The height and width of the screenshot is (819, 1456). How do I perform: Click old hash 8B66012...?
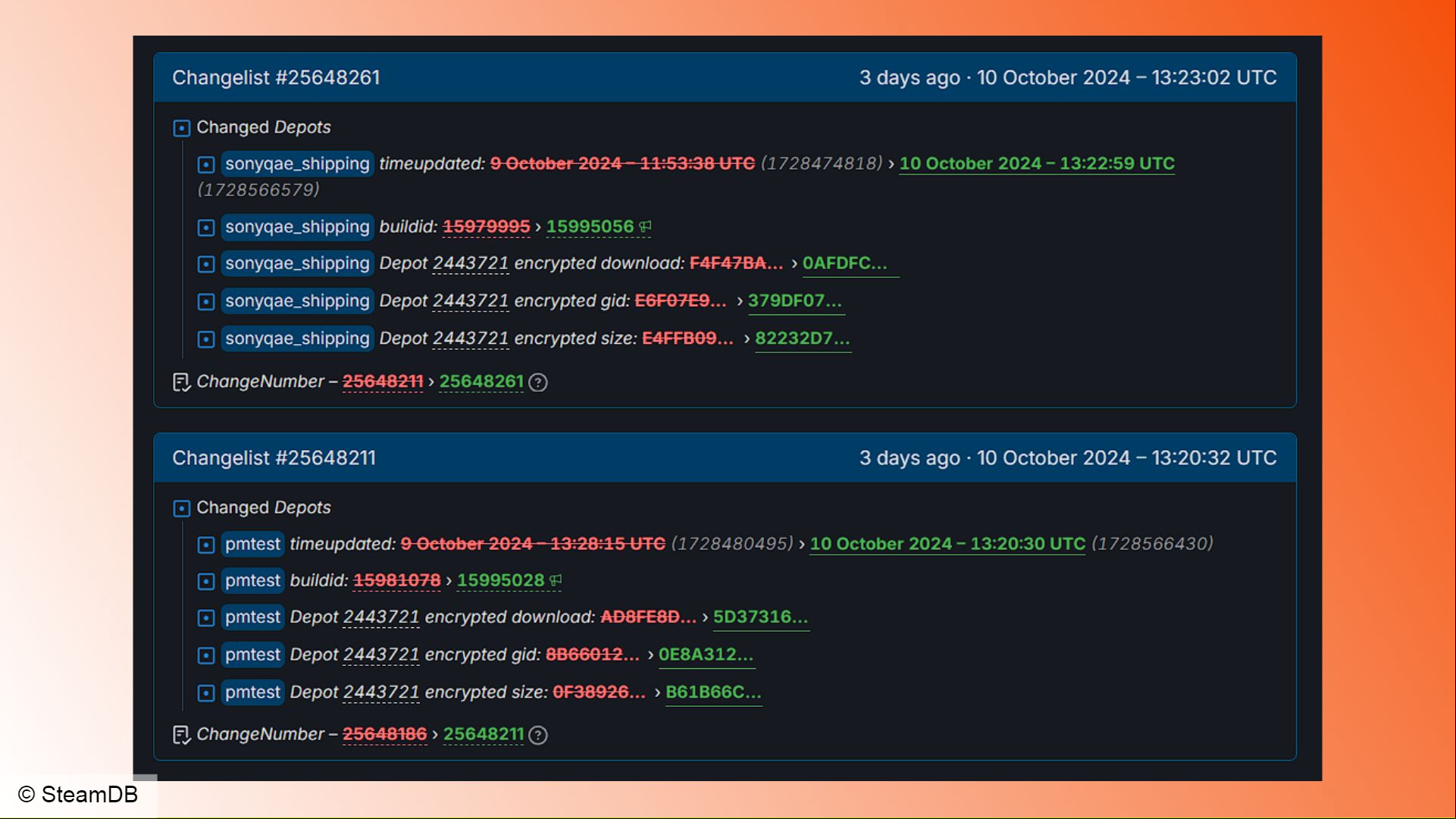(593, 655)
